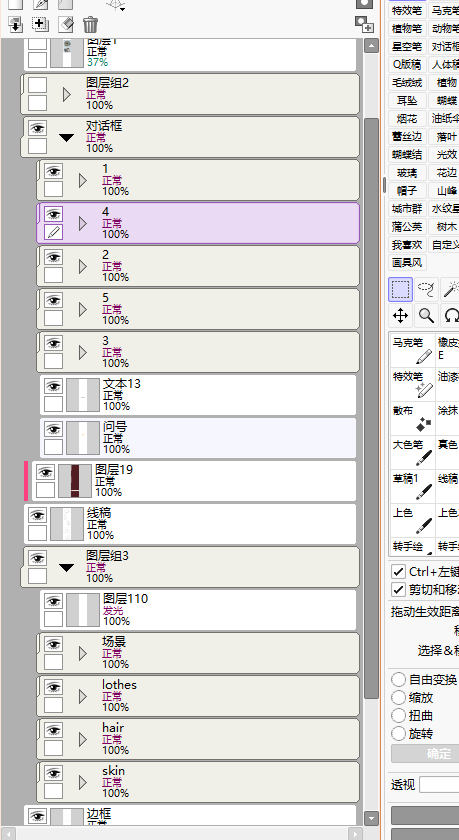Image resolution: width=459 pixels, height=840 pixels.
Task: Click the 透视 perspective input field
Action: click(x=439, y=785)
